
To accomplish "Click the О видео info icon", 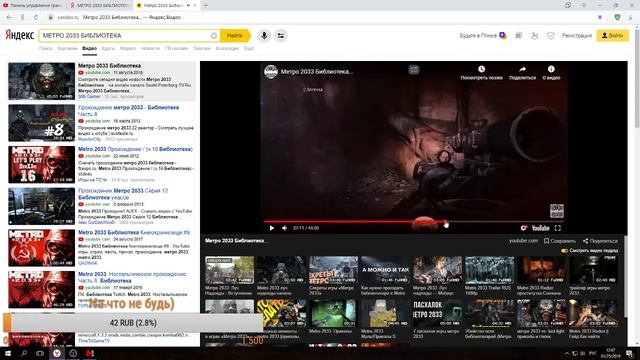I will [x=551, y=69].
